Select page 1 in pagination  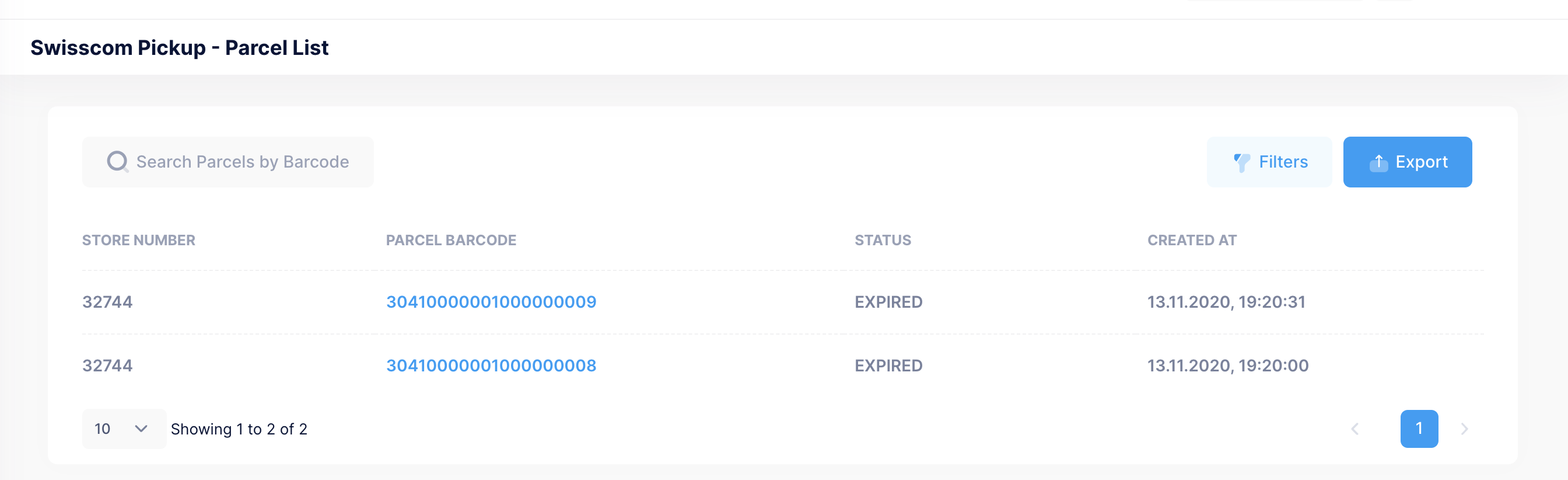(1418, 429)
